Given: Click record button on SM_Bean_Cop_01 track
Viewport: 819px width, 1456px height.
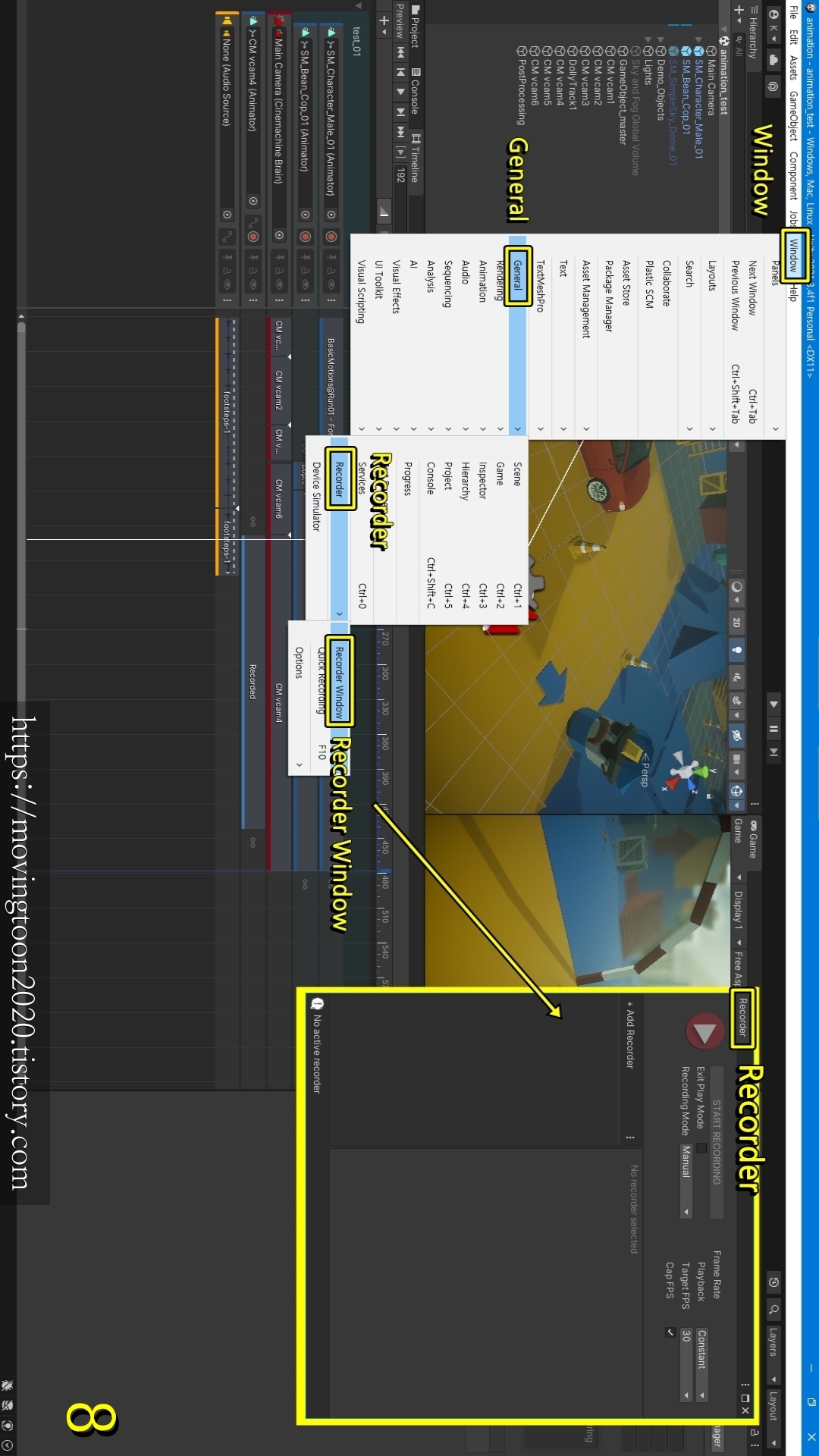Looking at the screenshot, I should tap(305, 237).
